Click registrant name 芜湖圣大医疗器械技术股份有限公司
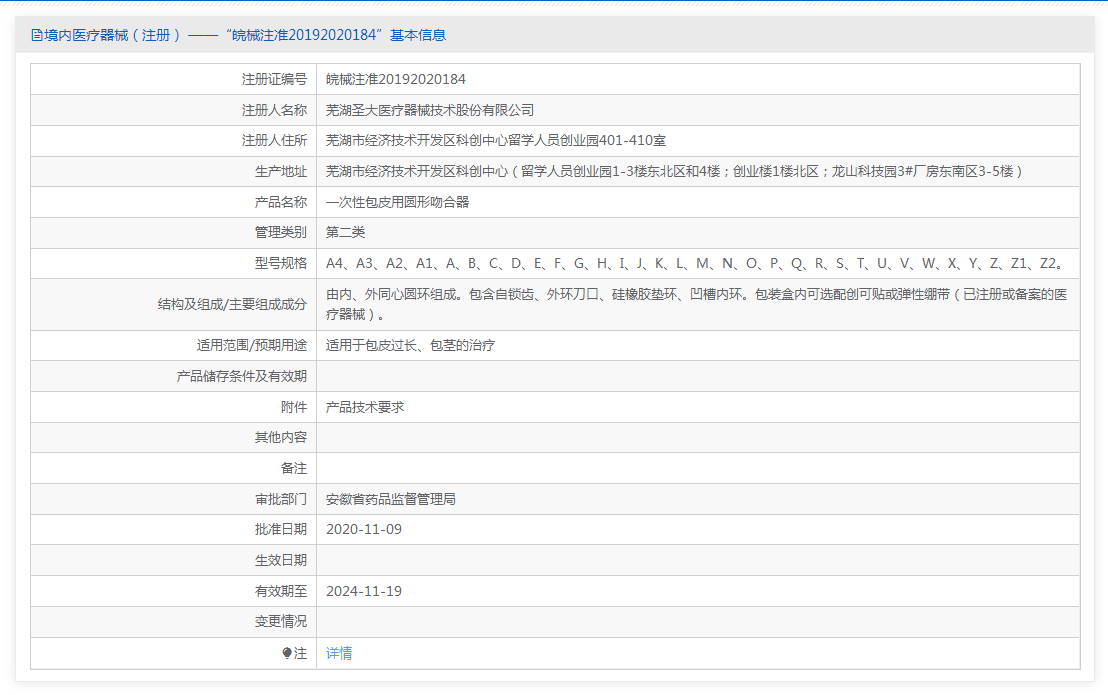Viewport: 1108px width, 695px height. coord(430,110)
